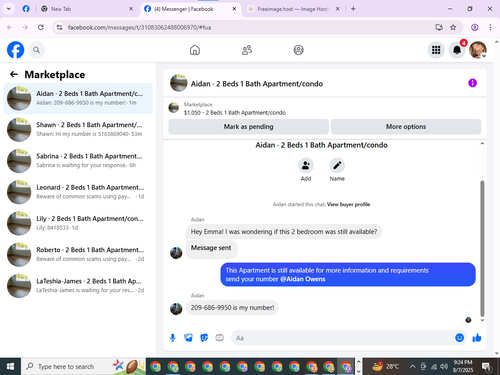The image size is (500, 375).
Task: Bookmark this page with star icon
Action: pos(453,27)
